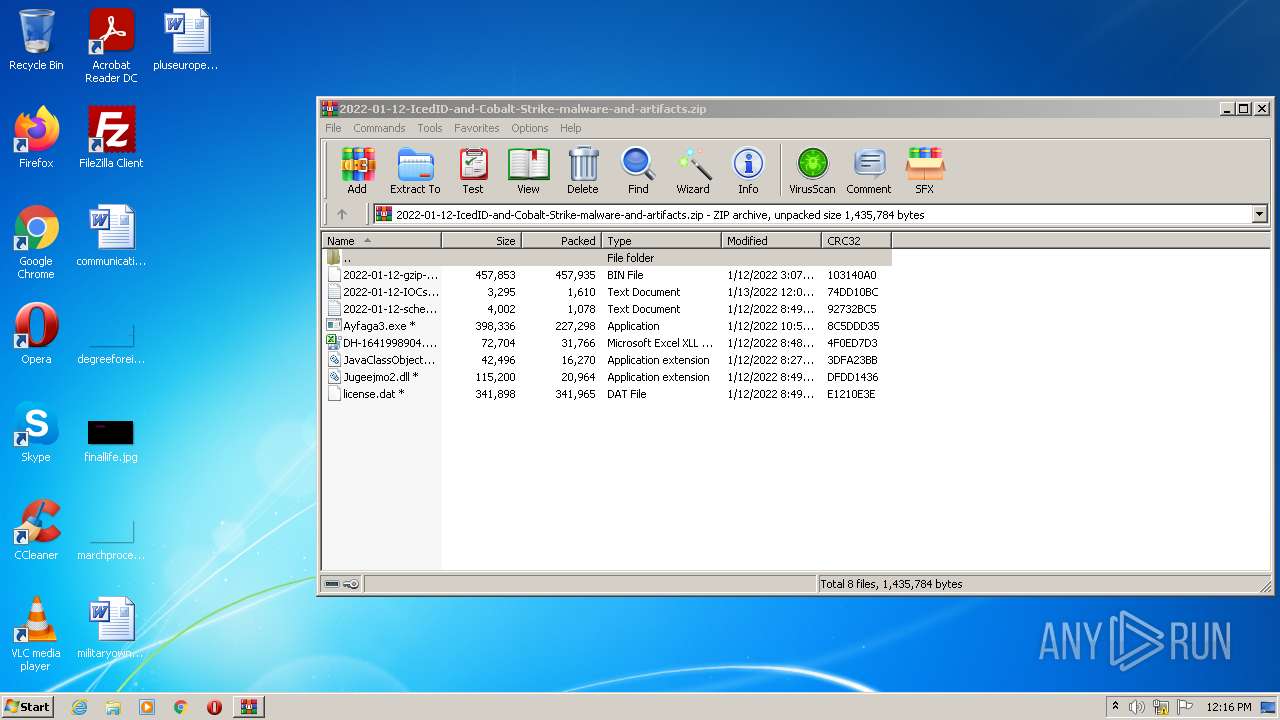Image resolution: width=1280 pixels, height=720 pixels.
Task: Select Jugeejmo2.dll in the list
Action: click(x=607, y=377)
